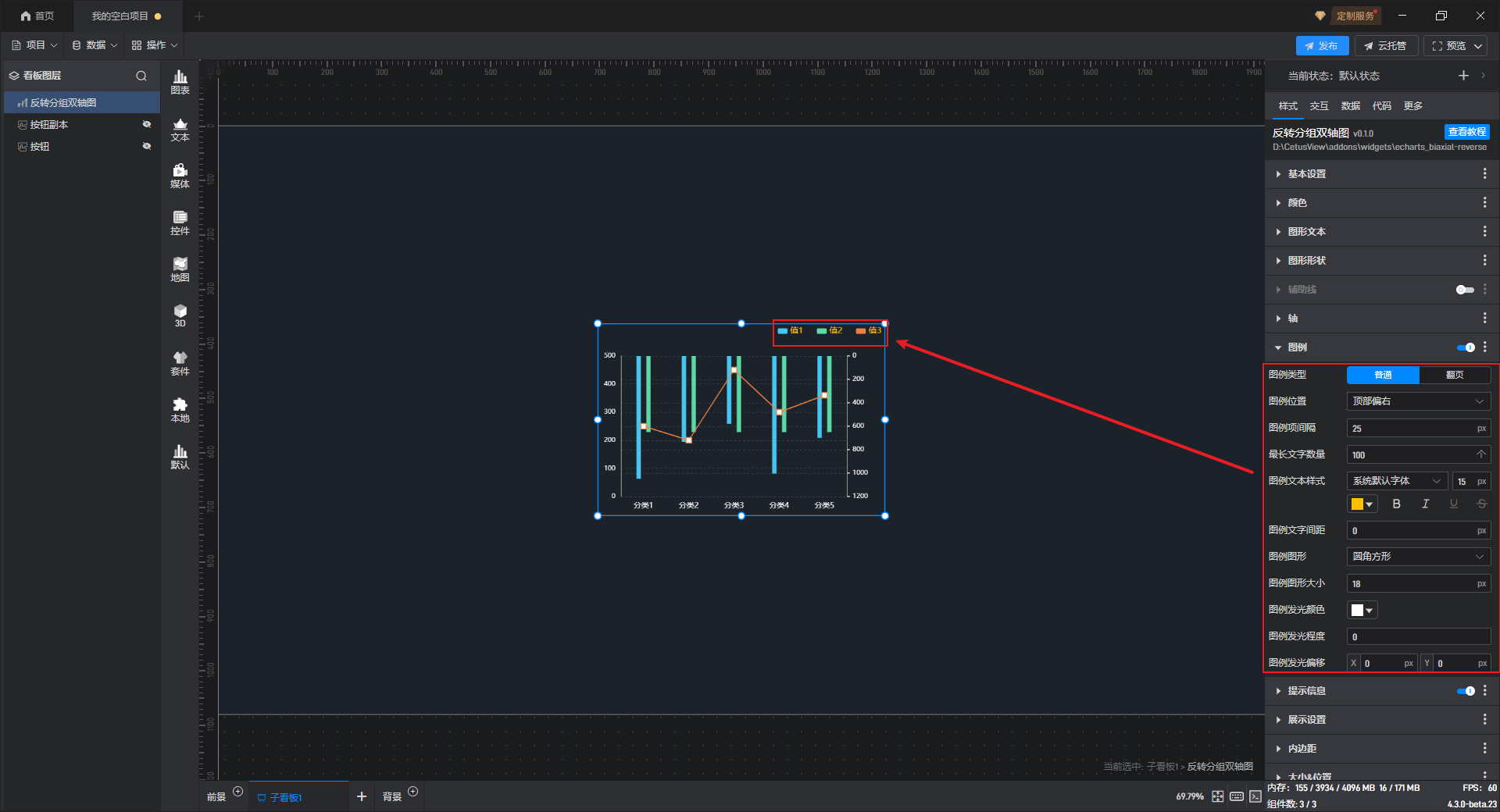Set legend type to 翻页
Viewport: 1500px width, 812px height.
click(1455, 375)
